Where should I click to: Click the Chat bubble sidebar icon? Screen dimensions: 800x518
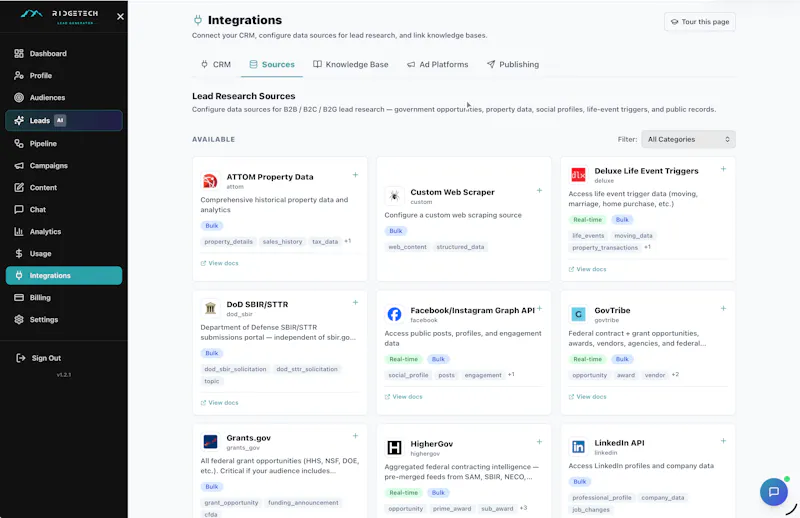click(x=19, y=209)
